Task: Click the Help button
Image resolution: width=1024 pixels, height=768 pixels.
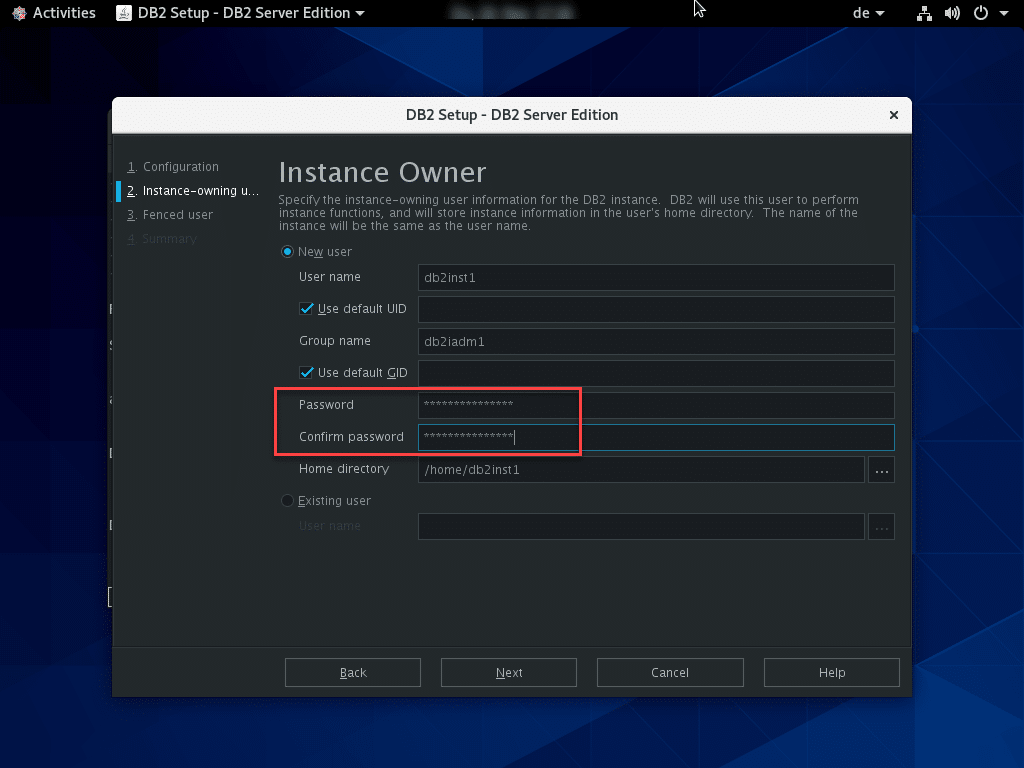Action: (831, 673)
